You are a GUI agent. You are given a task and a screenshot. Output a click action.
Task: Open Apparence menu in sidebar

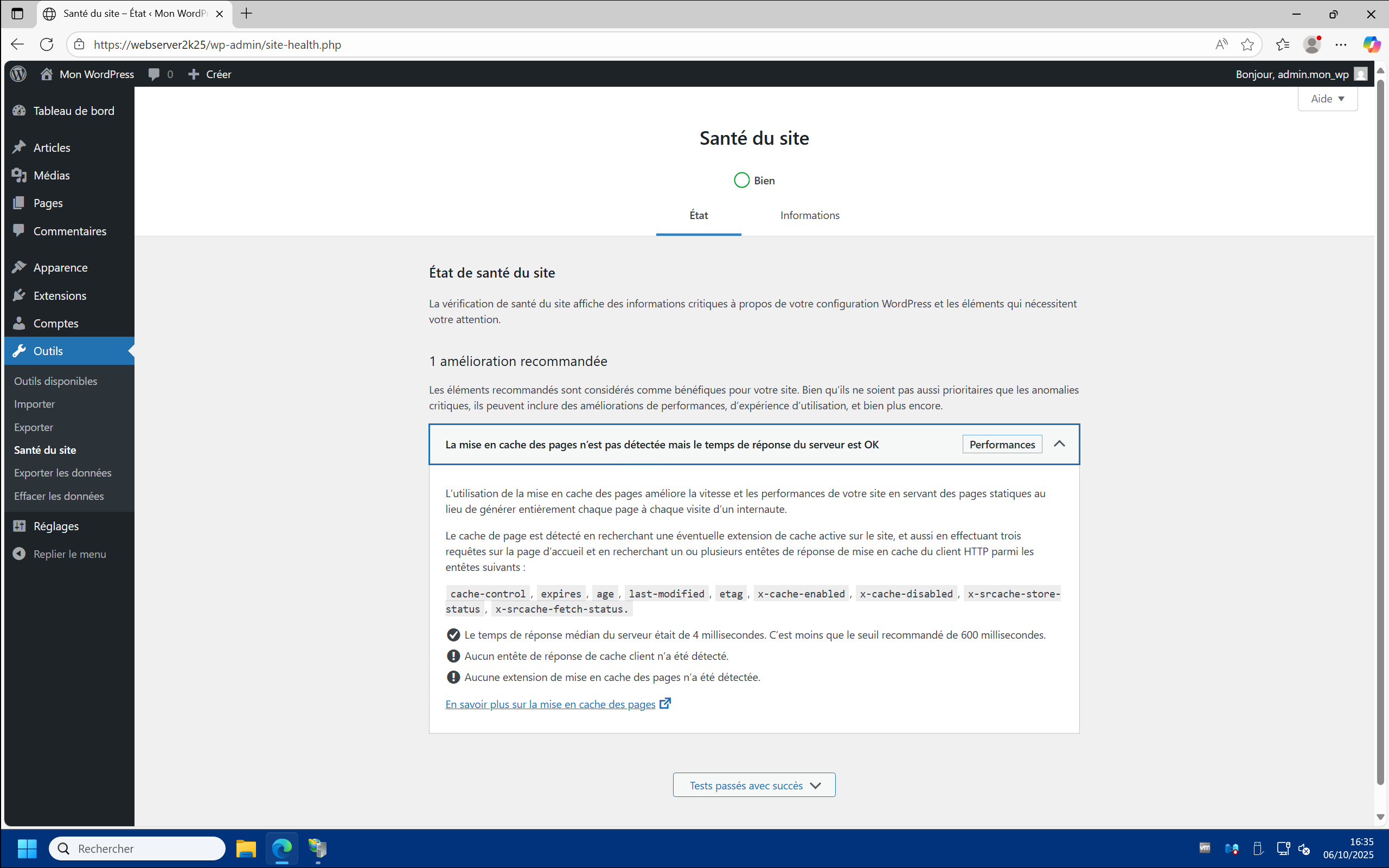pos(60,267)
